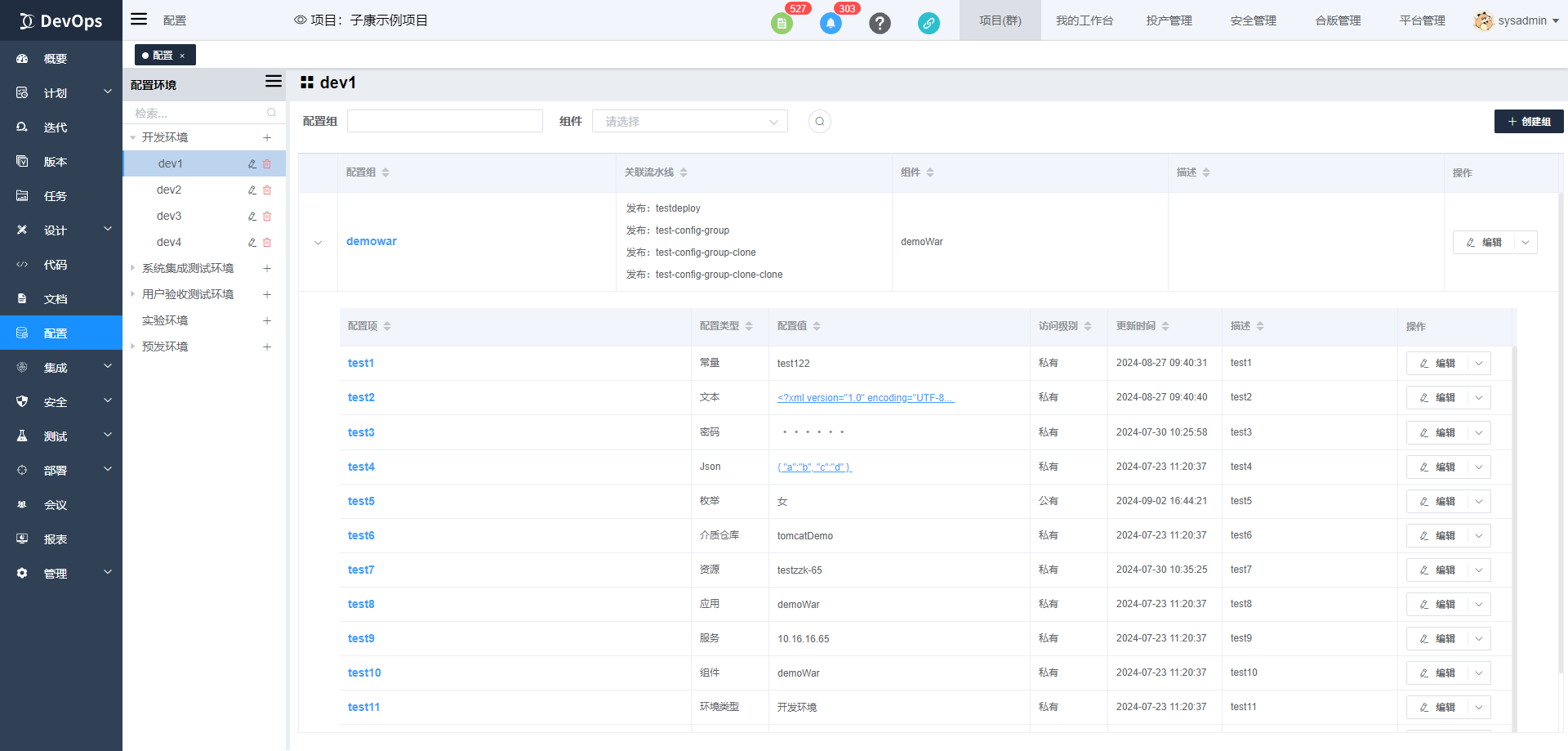Close the 配置 tab
This screenshot has height=751, width=1568.
182,56
